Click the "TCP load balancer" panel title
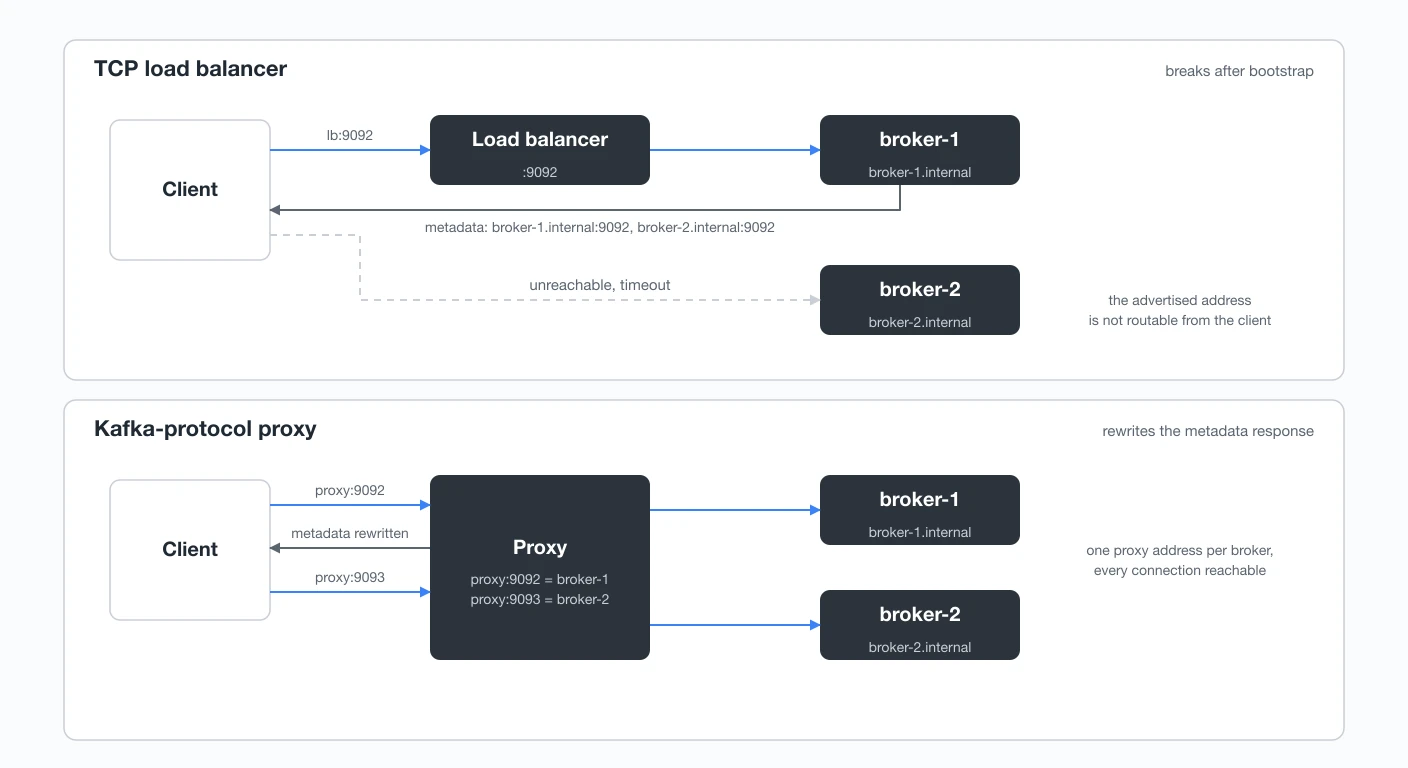The image size is (1408, 768). (x=190, y=69)
